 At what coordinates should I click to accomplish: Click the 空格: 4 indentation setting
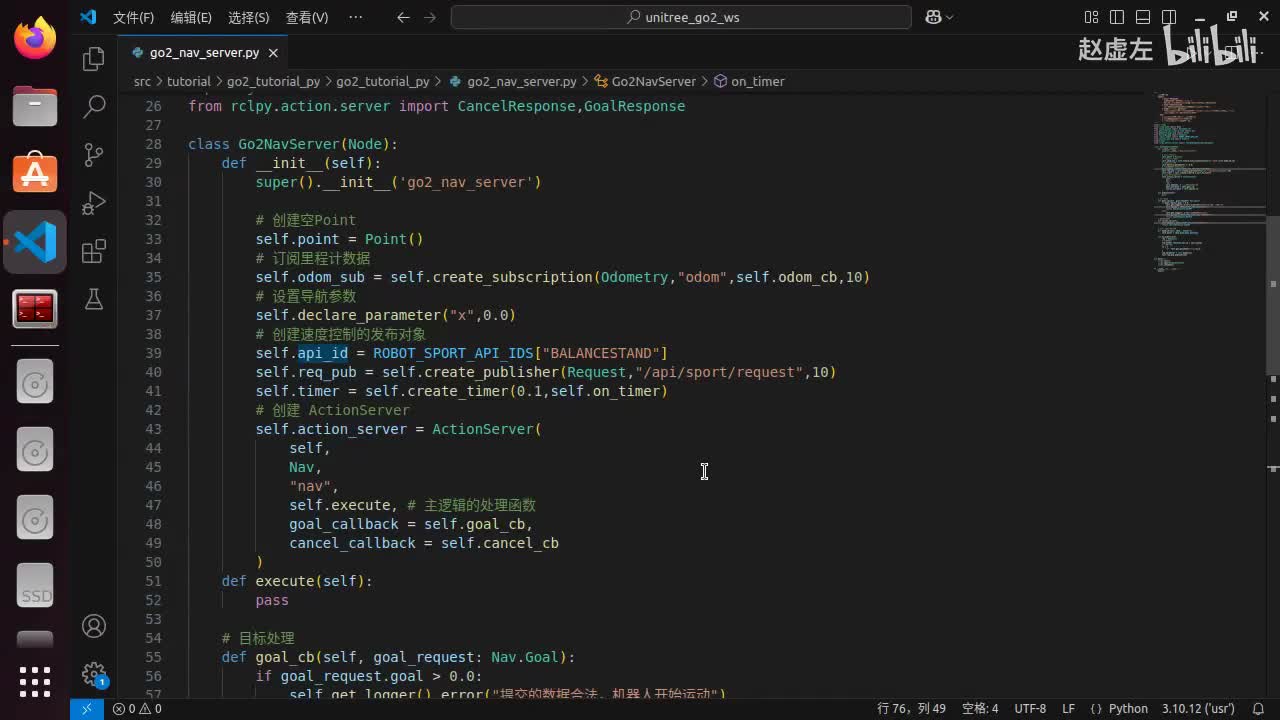980,708
